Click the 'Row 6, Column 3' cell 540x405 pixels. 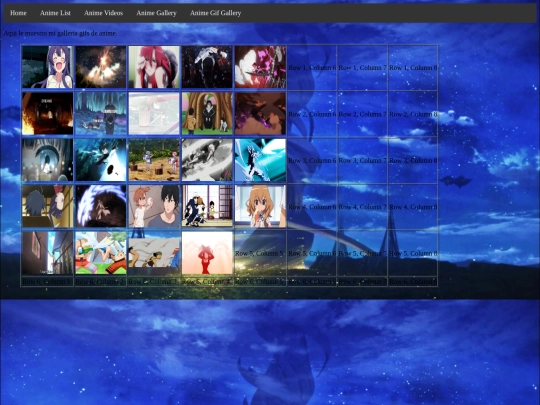click(154, 282)
